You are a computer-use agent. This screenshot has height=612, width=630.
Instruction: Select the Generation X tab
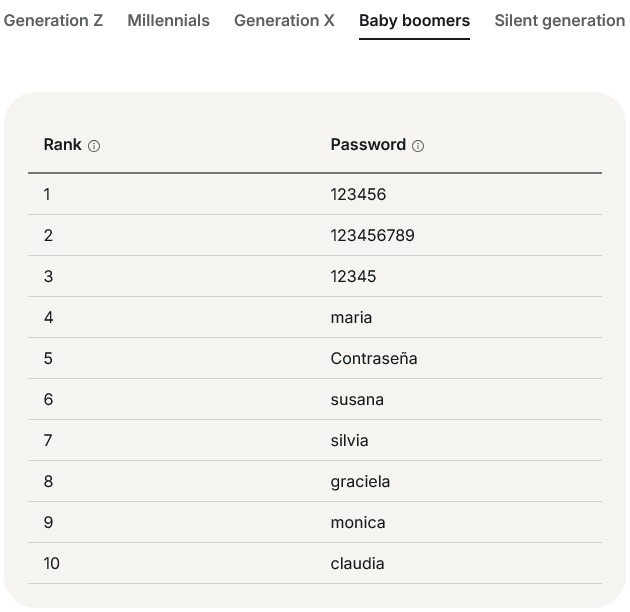click(284, 20)
